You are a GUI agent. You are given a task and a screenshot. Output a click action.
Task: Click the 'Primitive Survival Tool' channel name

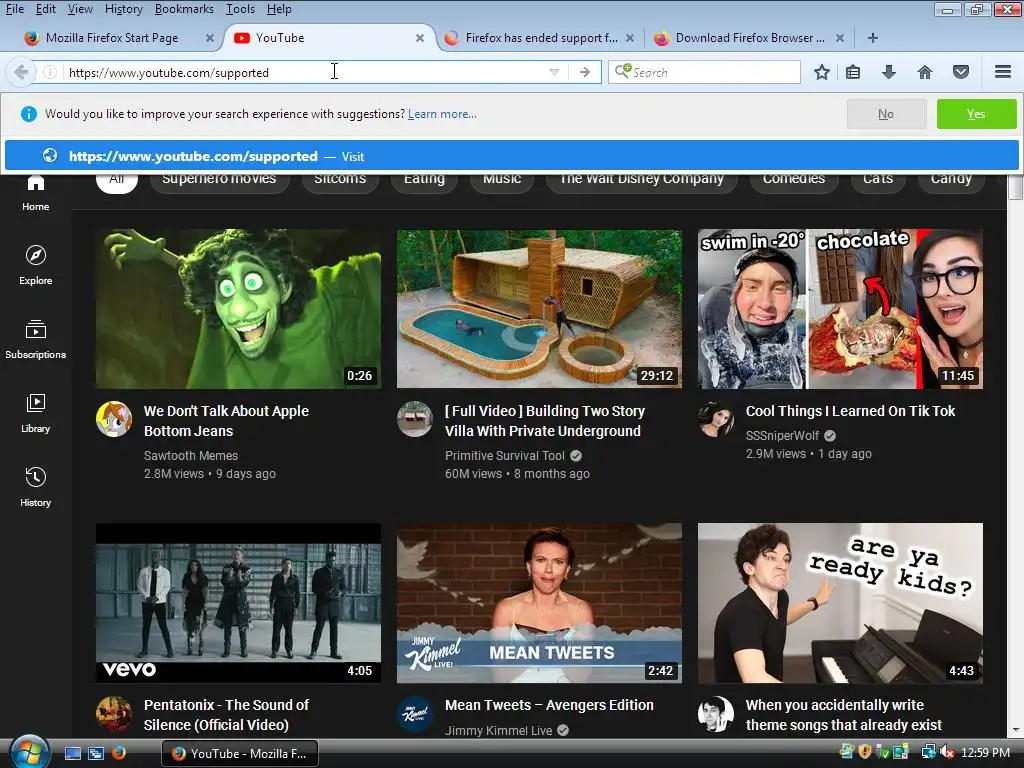click(505, 455)
